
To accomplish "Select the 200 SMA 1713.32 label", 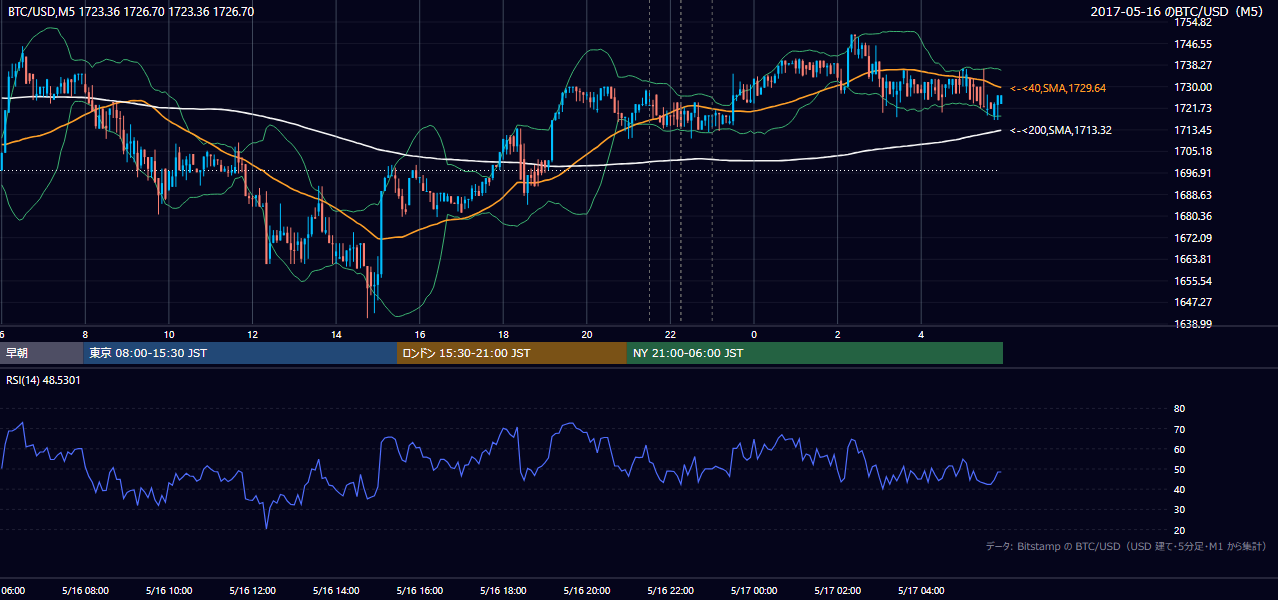I will (x=1061, y=130).
